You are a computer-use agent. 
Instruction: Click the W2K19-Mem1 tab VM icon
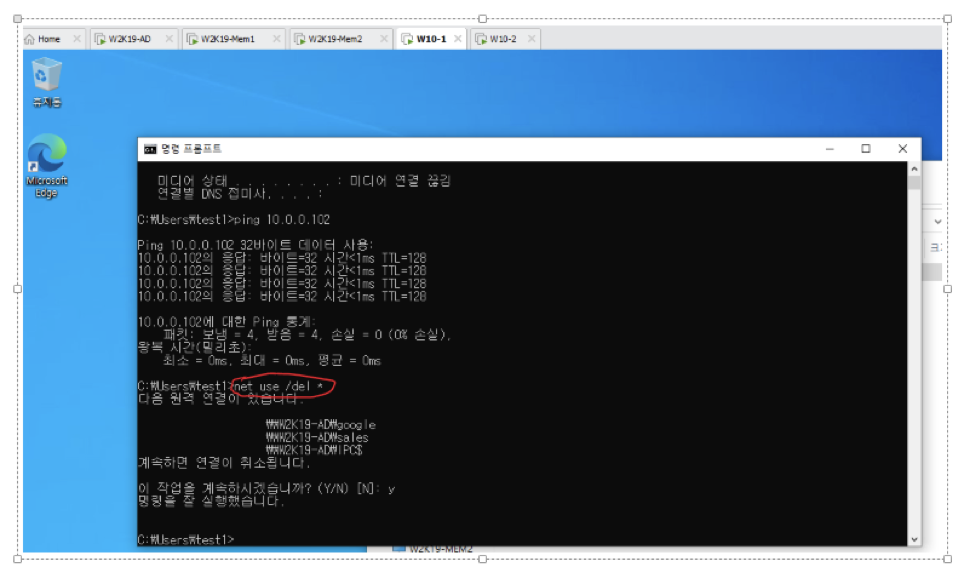(192, 39)
